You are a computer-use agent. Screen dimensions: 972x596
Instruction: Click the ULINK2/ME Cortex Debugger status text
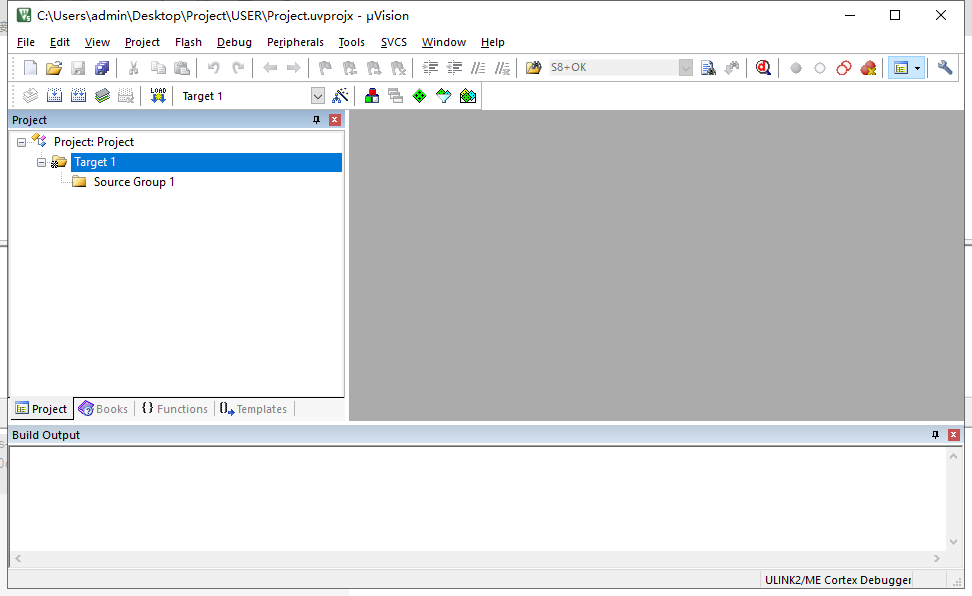[837, 580]
